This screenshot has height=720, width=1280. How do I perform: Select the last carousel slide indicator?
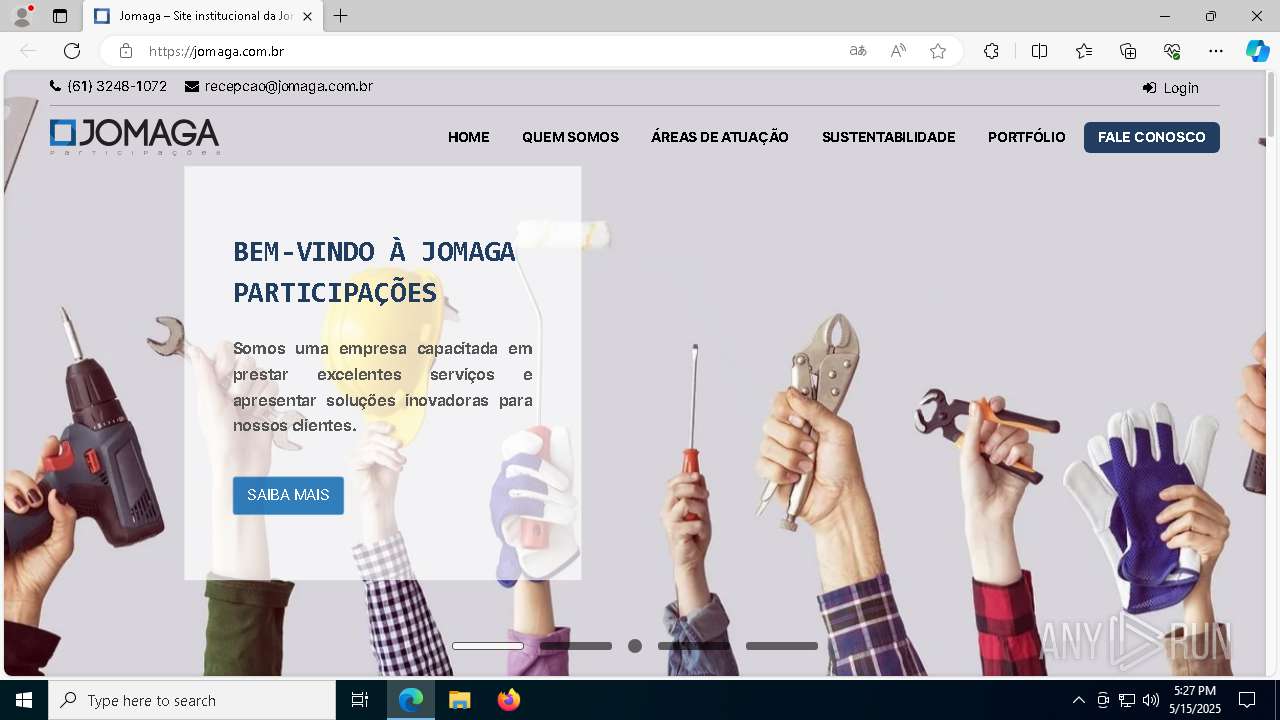tap(782, 646)
